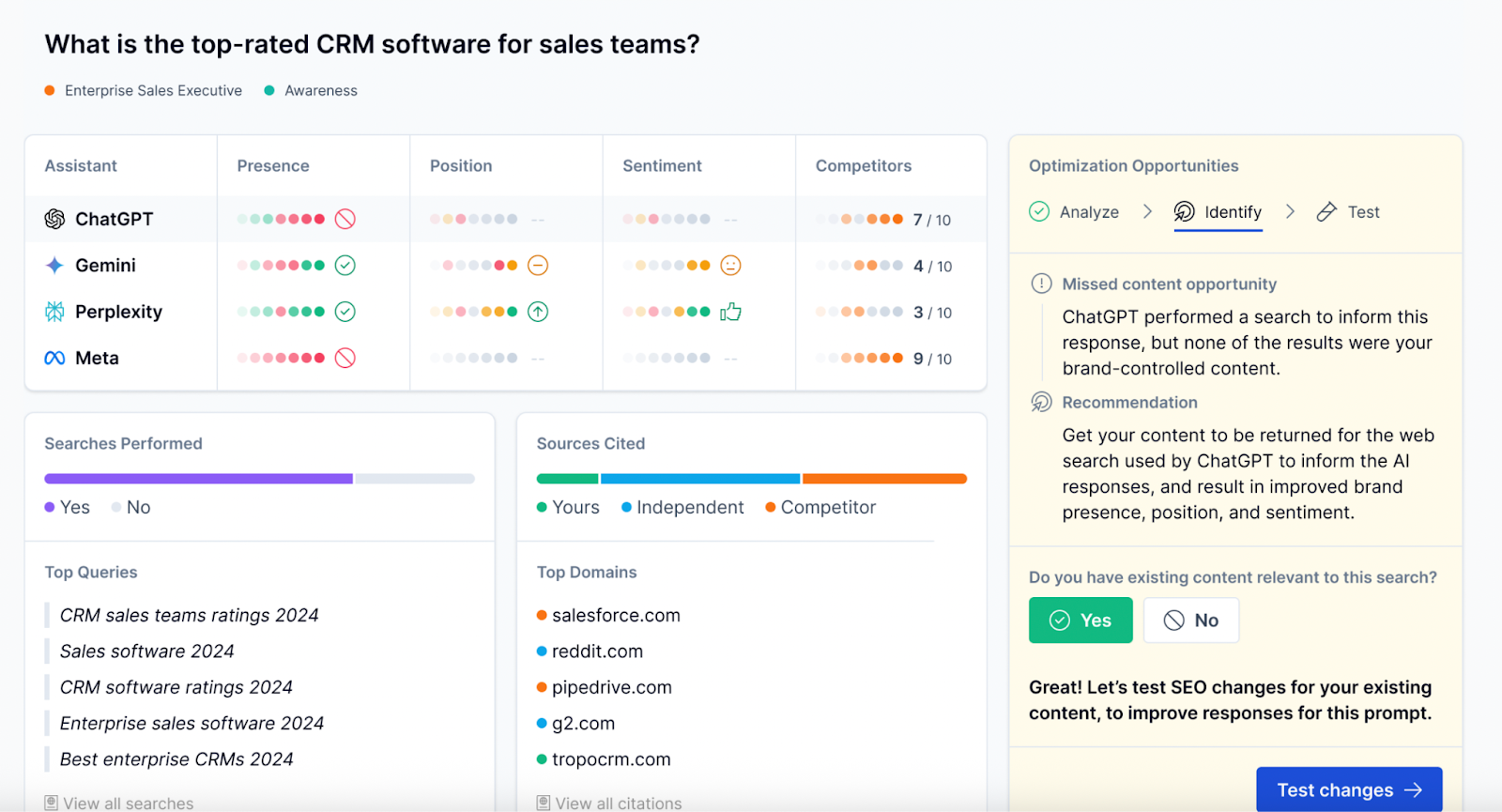Screen dimensions: 1502x812
Task: Toggle the Yes legend in Searches Performed
Action: point(68,507)
